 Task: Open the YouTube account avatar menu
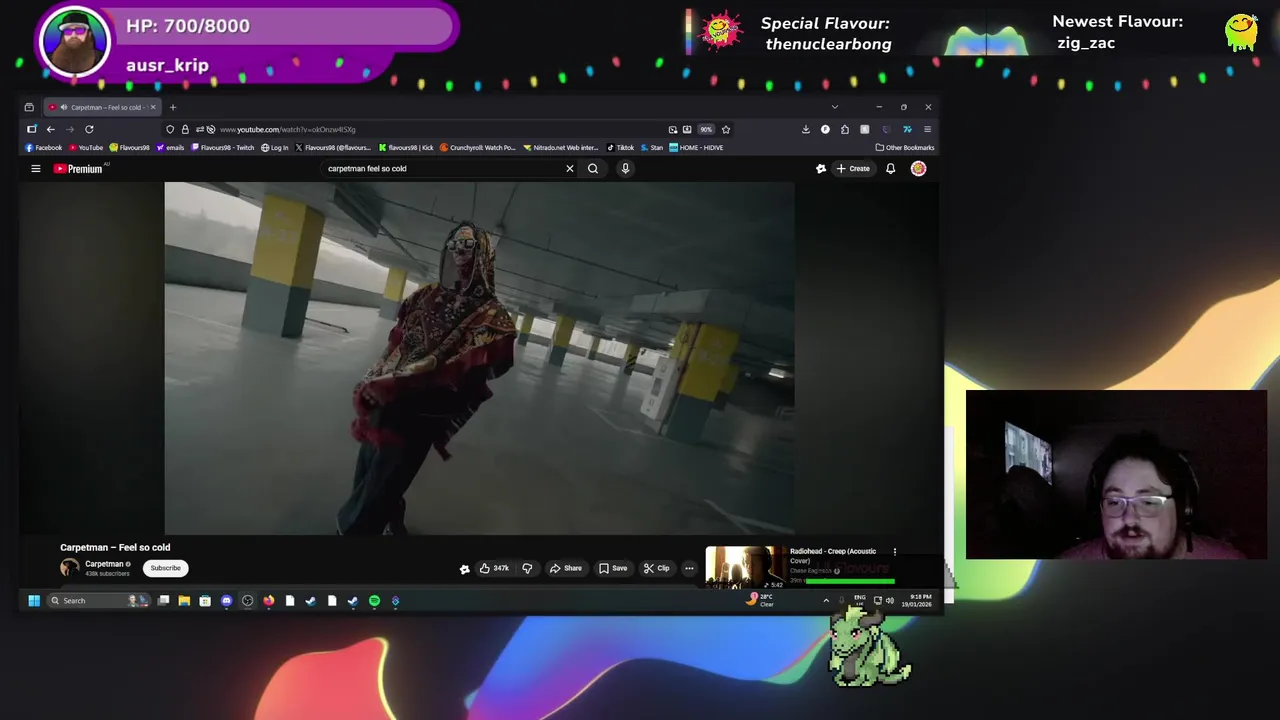click(x=918, y=169)
